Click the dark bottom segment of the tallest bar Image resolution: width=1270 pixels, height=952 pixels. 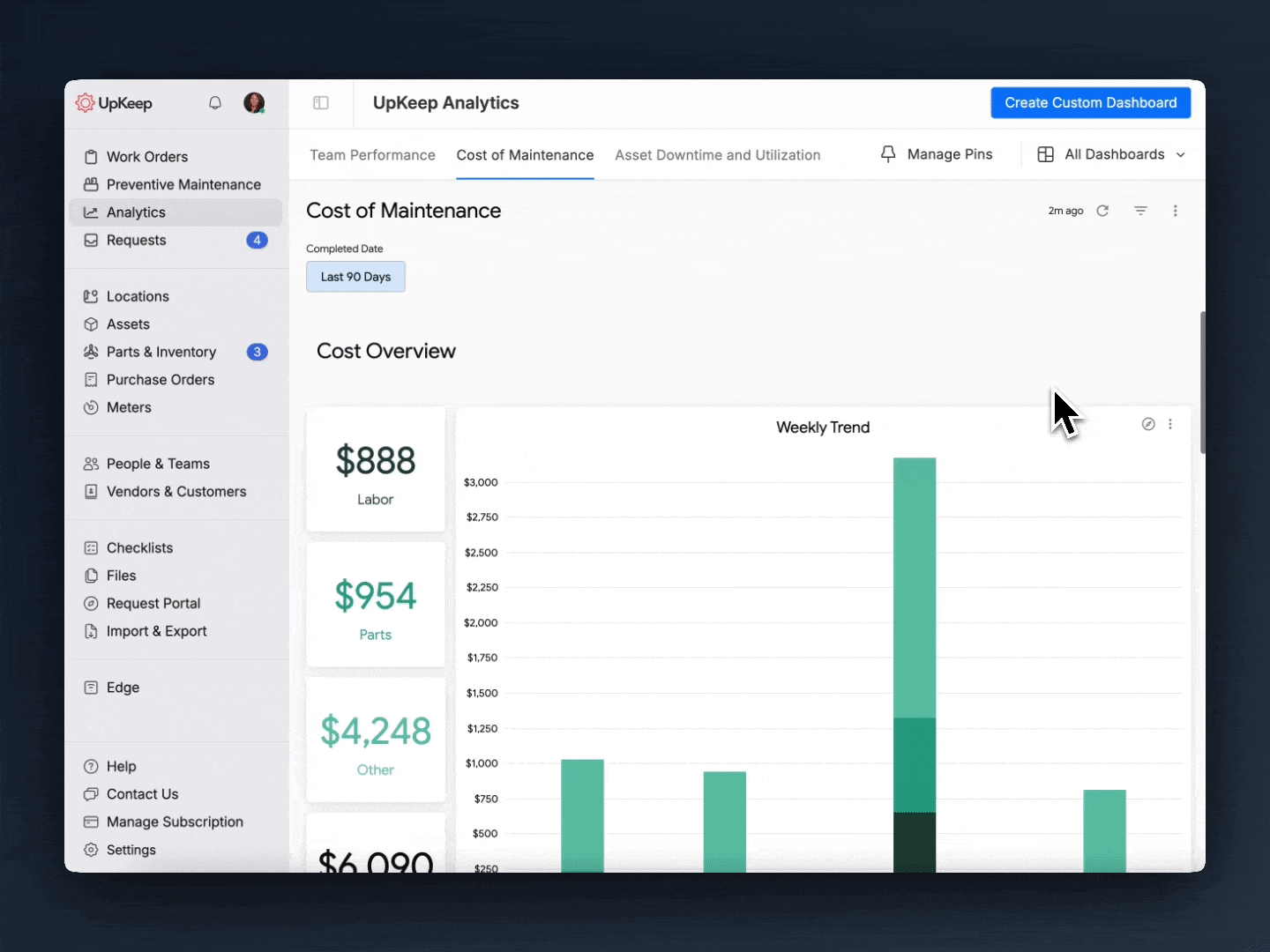click(915, 842)
